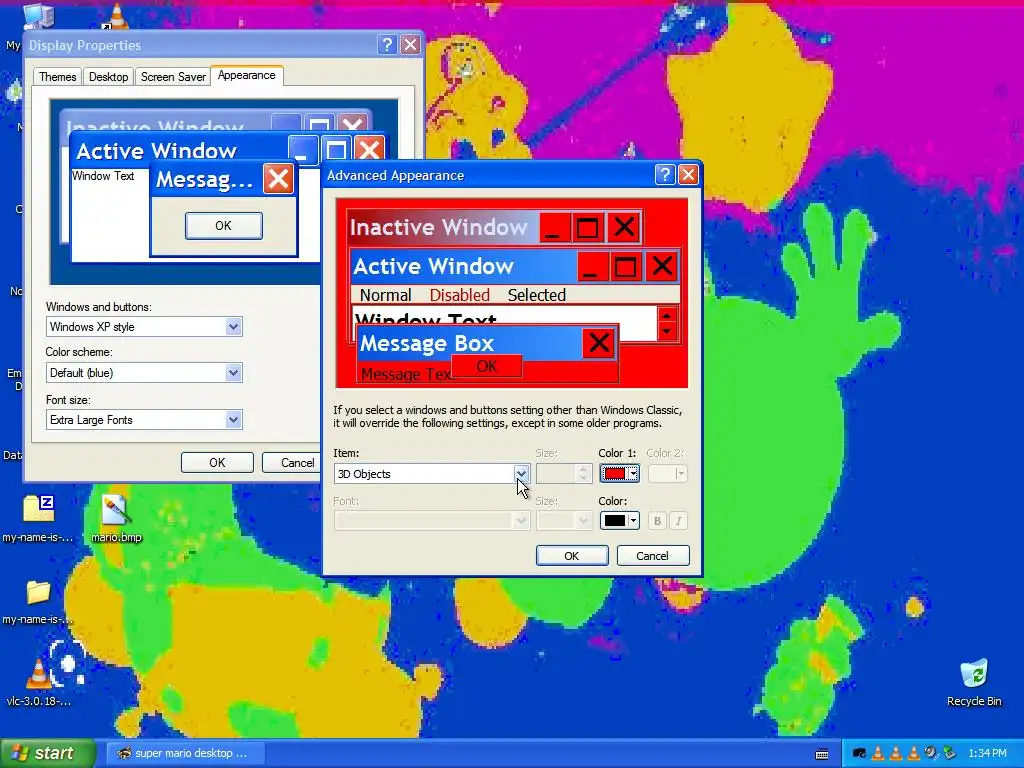
Task: Click red Inactive Window minimize box in preview
Action: 553,228
